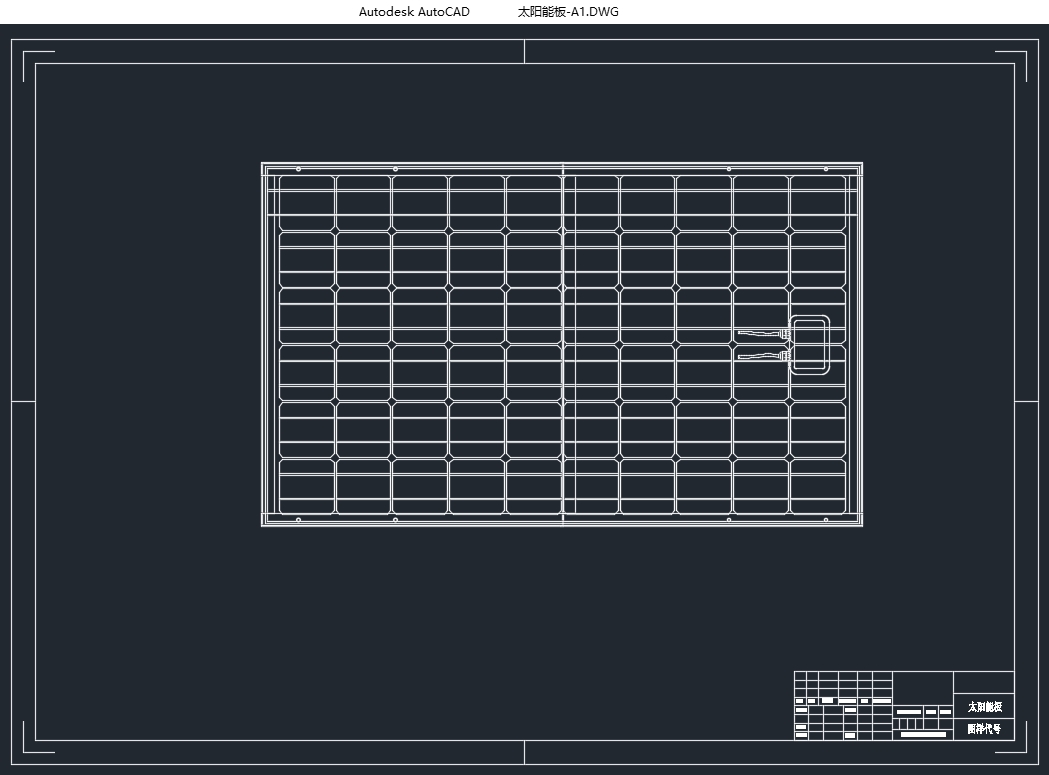
Task: Click the 图样代号 cell in title block
Action: 984,730
